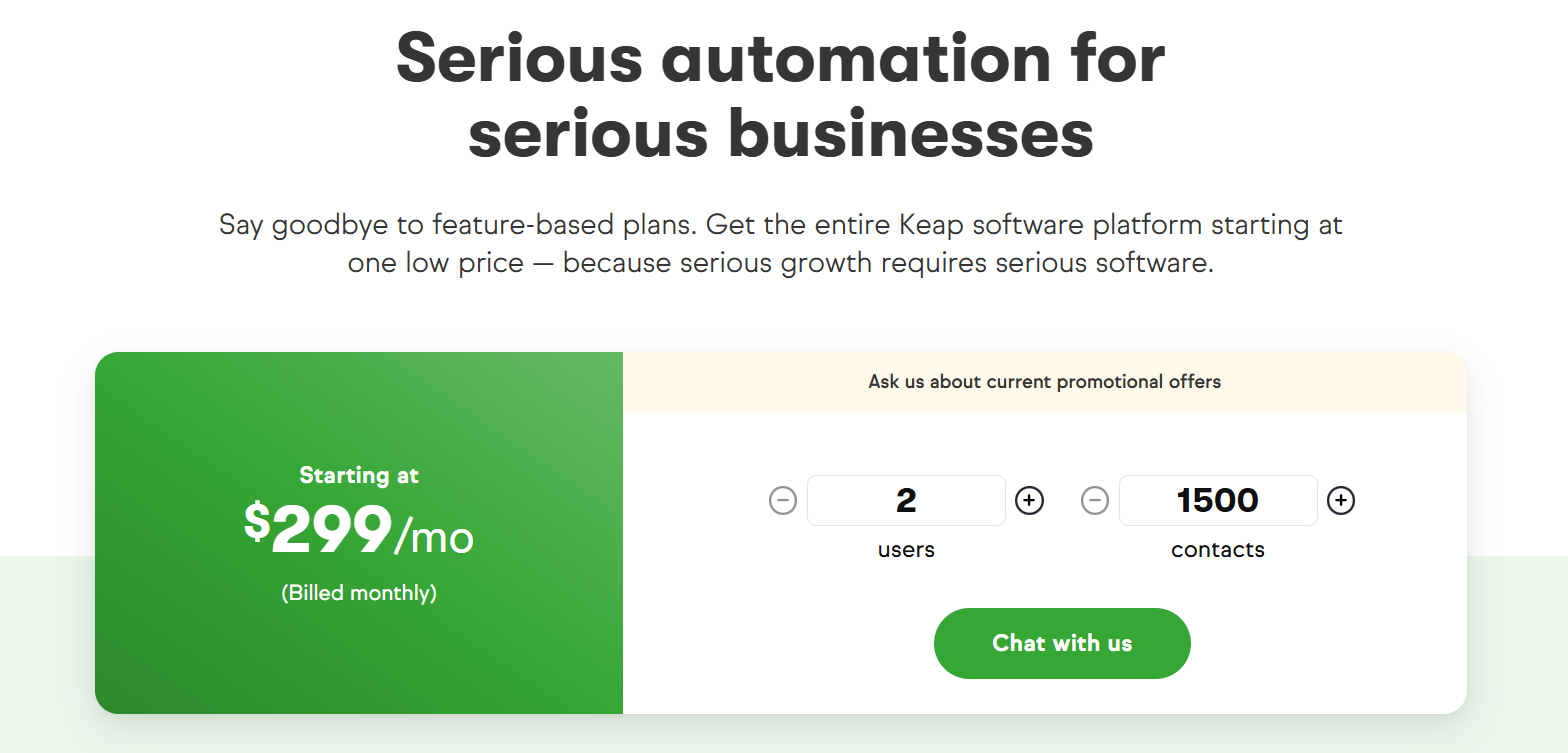Click the contacts label below the input
Image resolution: width=1568 pixels, height=753 pixels.
pyautogui.click(x=1218, y=549)
